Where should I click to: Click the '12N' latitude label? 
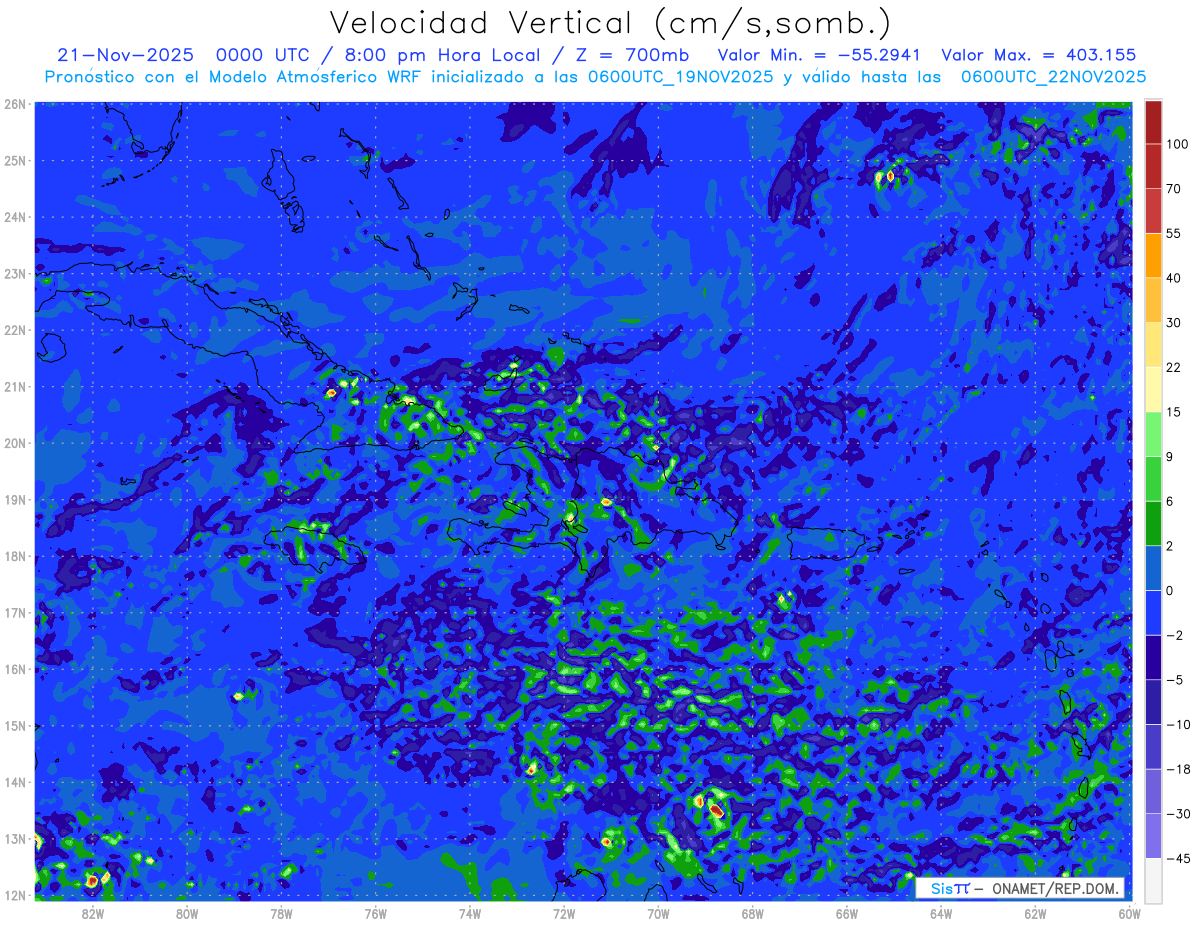[14, 895]
